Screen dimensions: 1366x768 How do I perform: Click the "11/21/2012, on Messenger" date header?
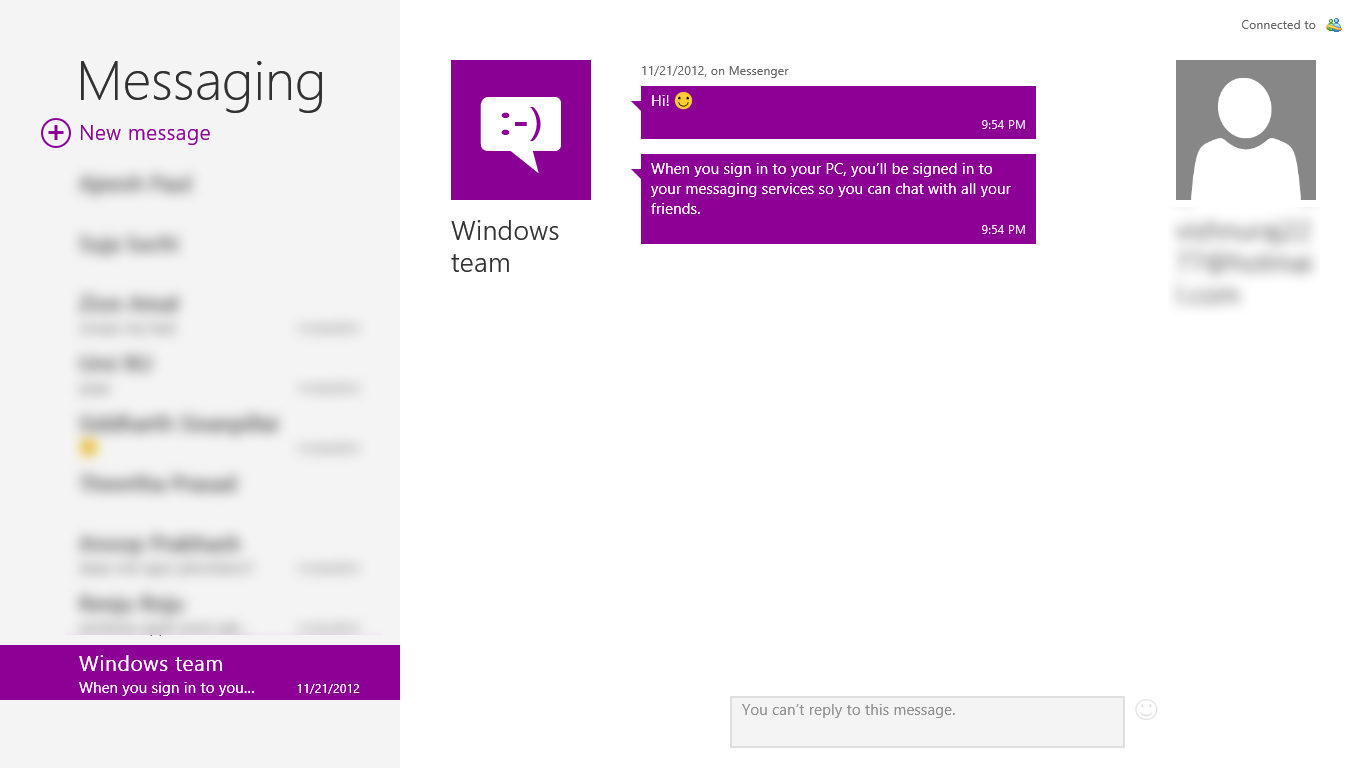click(x=715, y=71)
